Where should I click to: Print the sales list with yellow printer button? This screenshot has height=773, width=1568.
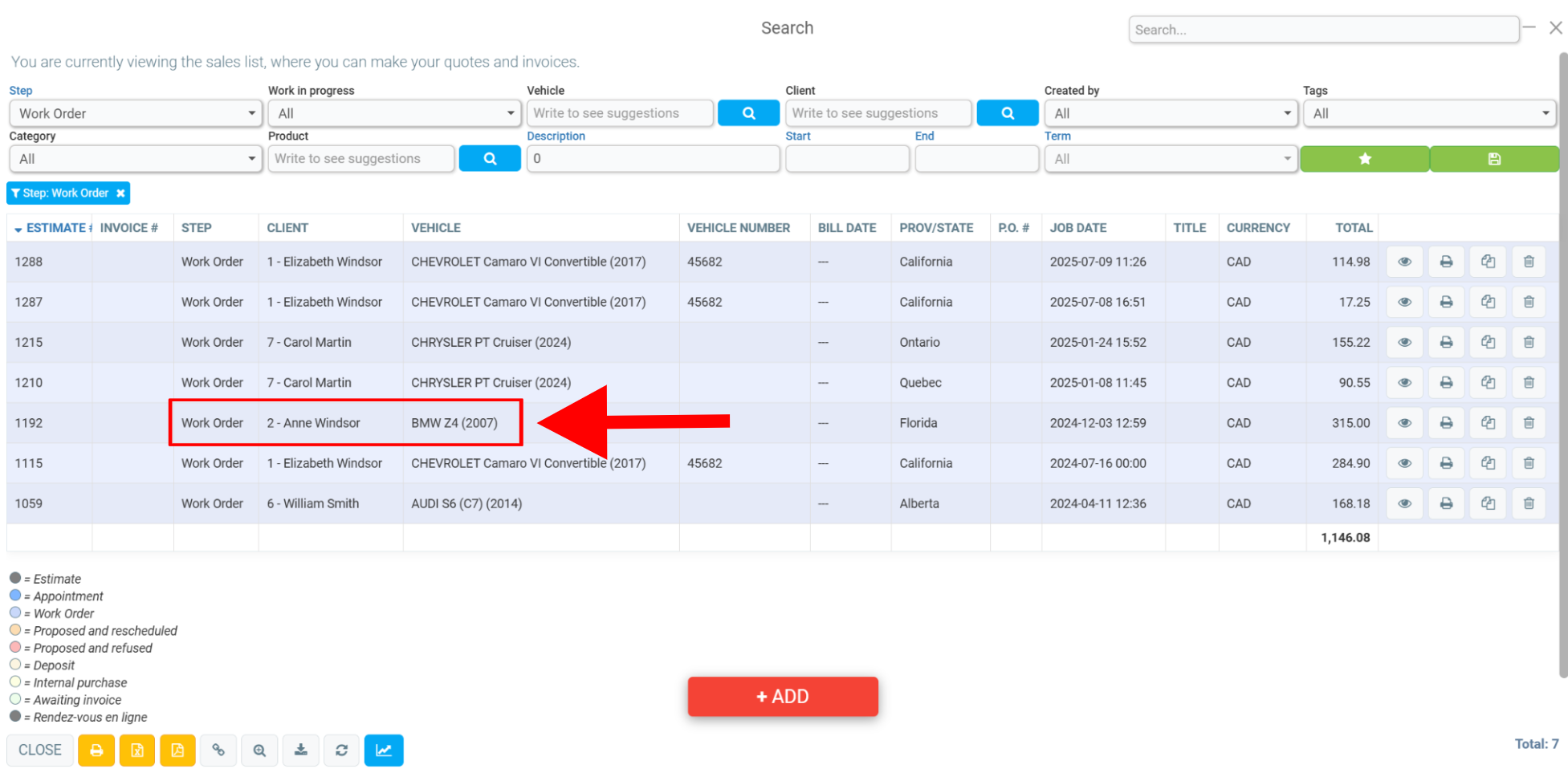click(x=96, y=751)
